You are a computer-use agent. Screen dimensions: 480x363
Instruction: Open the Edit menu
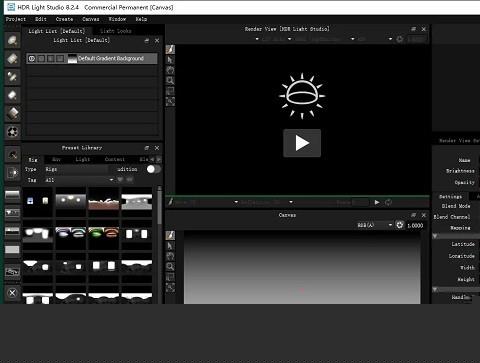[41, 19]
